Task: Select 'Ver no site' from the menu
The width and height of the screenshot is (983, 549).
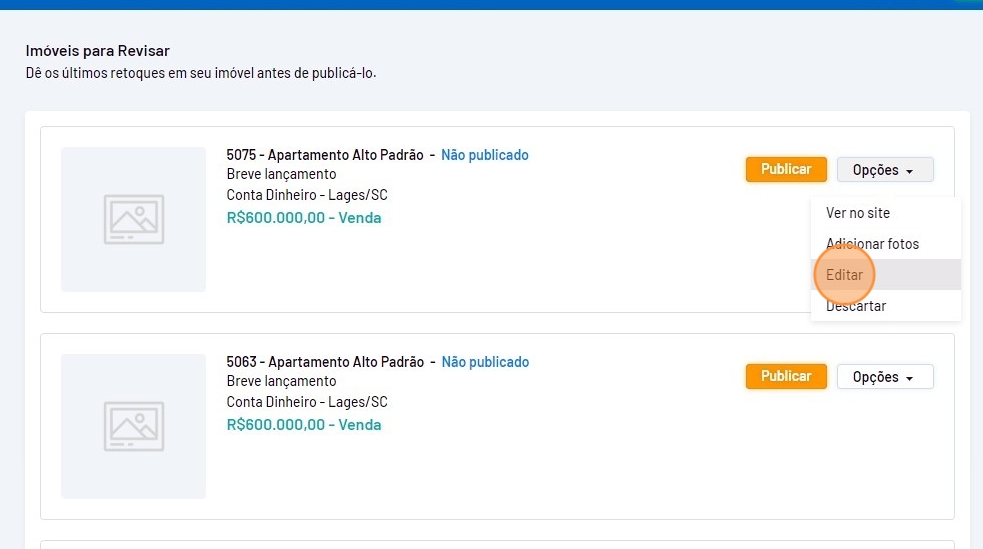Action: (x=857, y=213)
